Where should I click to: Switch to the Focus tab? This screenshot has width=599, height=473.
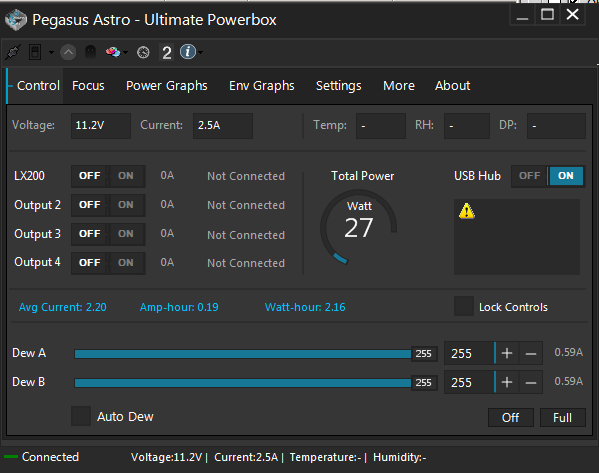tap(88, 86)
